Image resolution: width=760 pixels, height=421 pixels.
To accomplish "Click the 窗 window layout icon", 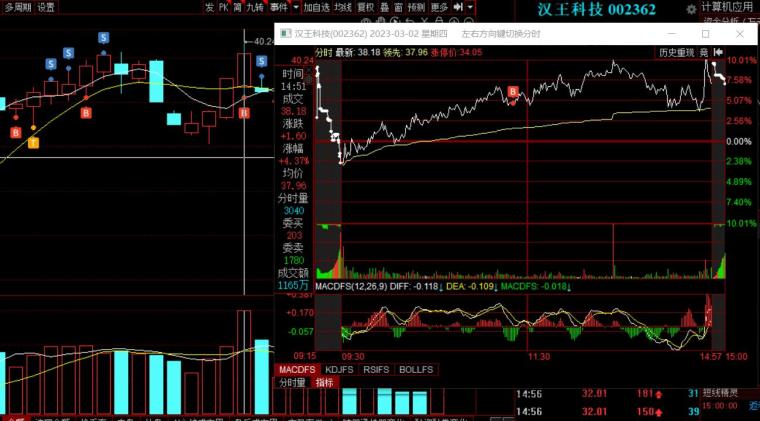I will click(x=398, y=7).
